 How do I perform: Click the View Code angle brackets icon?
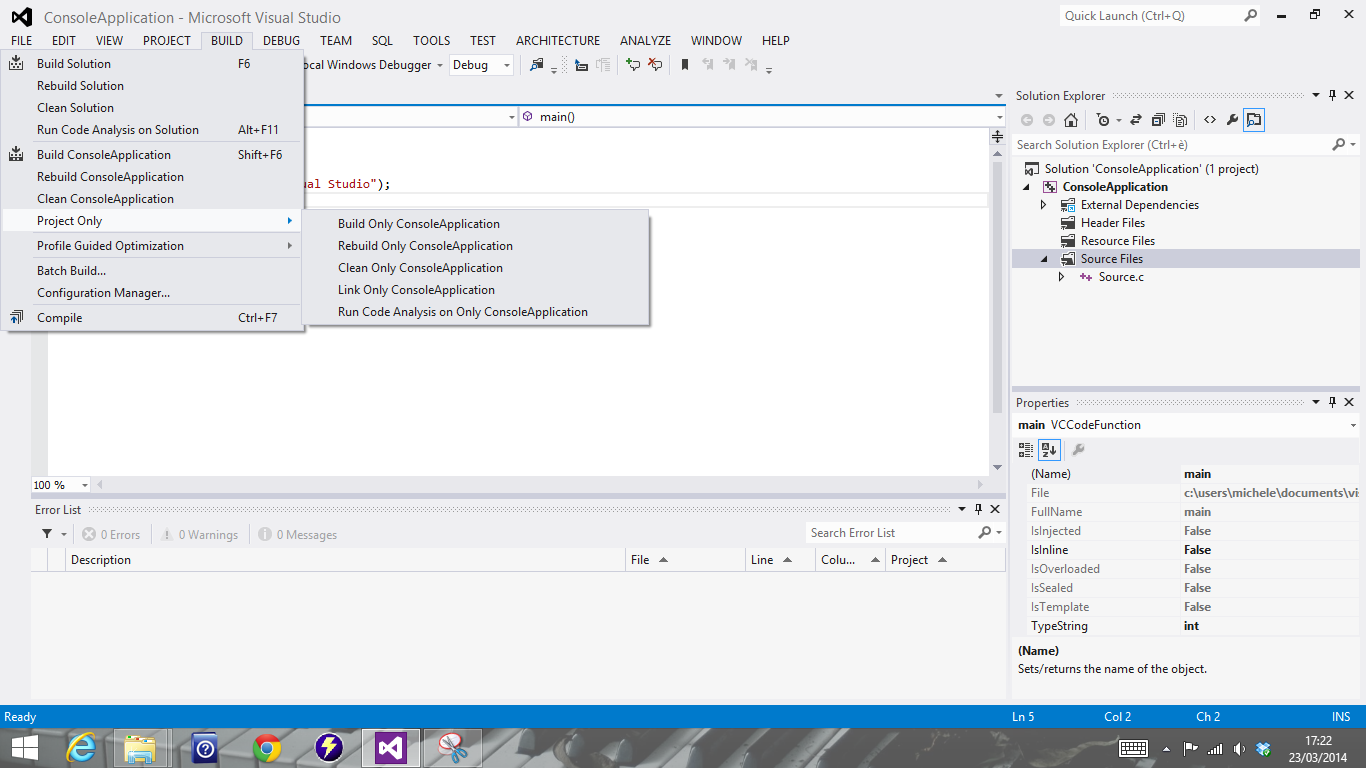coord(1210,120)
